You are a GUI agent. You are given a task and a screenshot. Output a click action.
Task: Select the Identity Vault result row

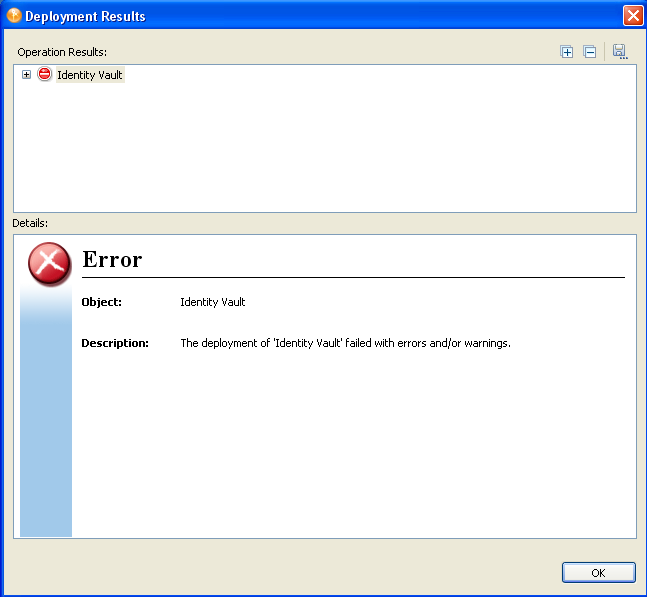click(90, 75)
